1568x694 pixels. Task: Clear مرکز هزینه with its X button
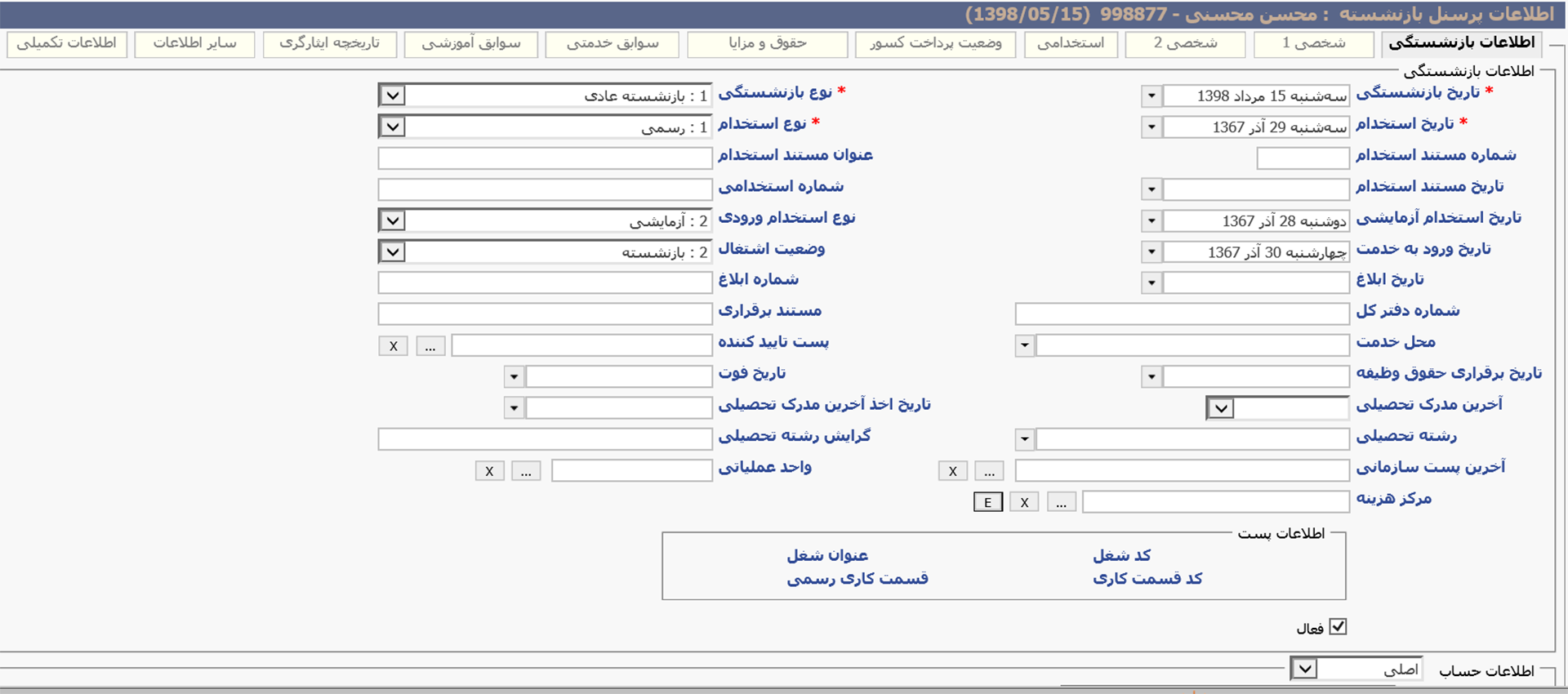point(1024,502)
